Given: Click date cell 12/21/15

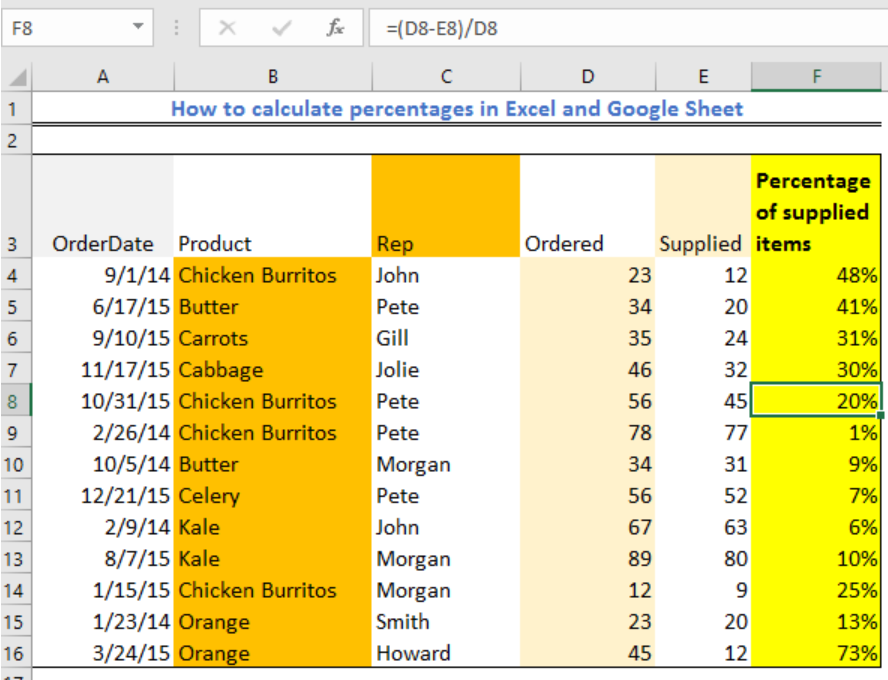Looking at the screenshot, I should pyautogui.click(x=103, y=496).
